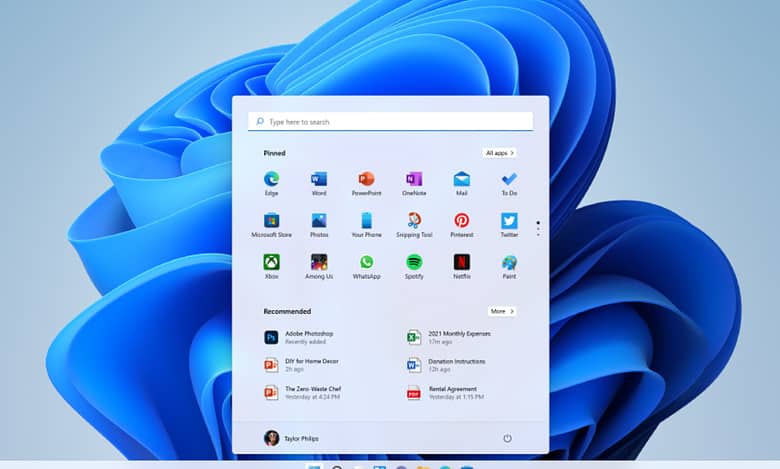Click the power button icon
The width and height of the screenshot is (780, 469).
(x=507, y=438)
